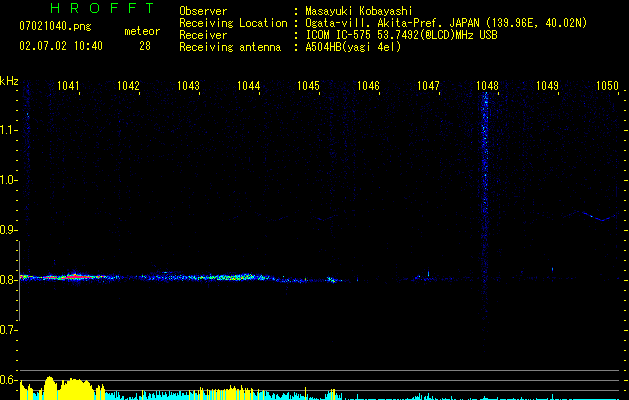629x400 pixels.
Task: Click time marker 1049
Action: click(547, 86)
